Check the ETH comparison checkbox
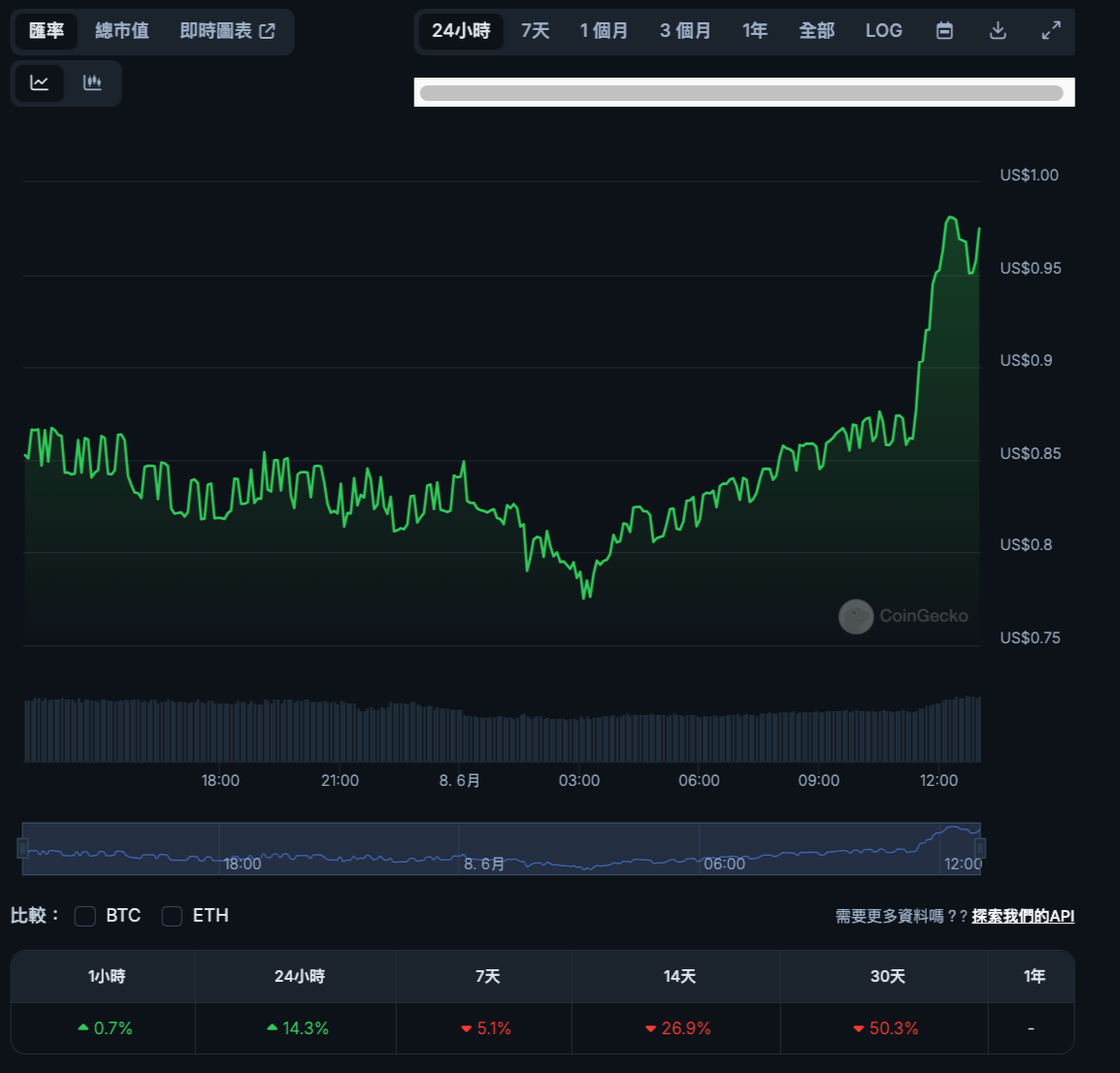 pos(172,916)
